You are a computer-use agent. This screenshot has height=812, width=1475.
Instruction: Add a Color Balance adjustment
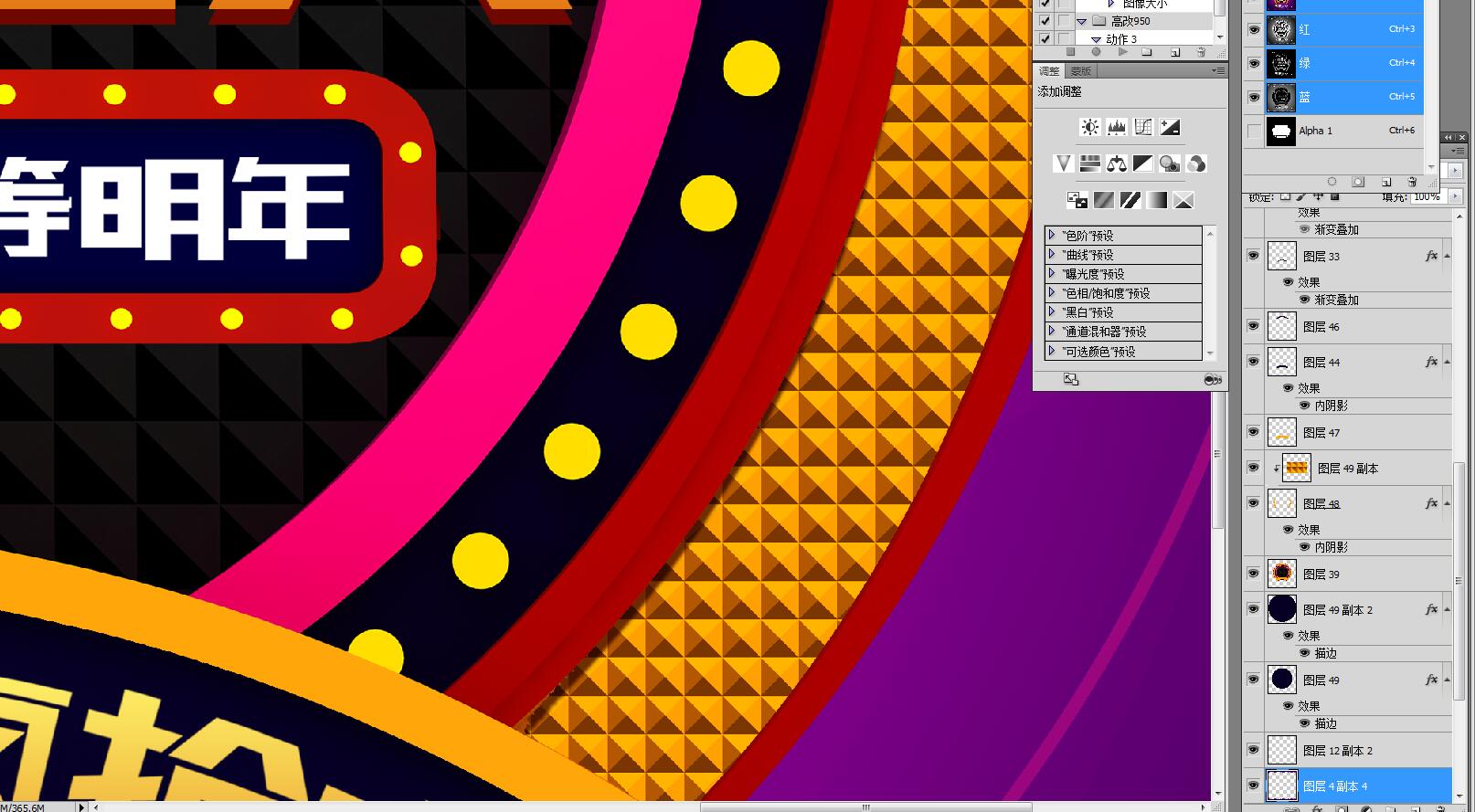click(x=1117, y=163)
